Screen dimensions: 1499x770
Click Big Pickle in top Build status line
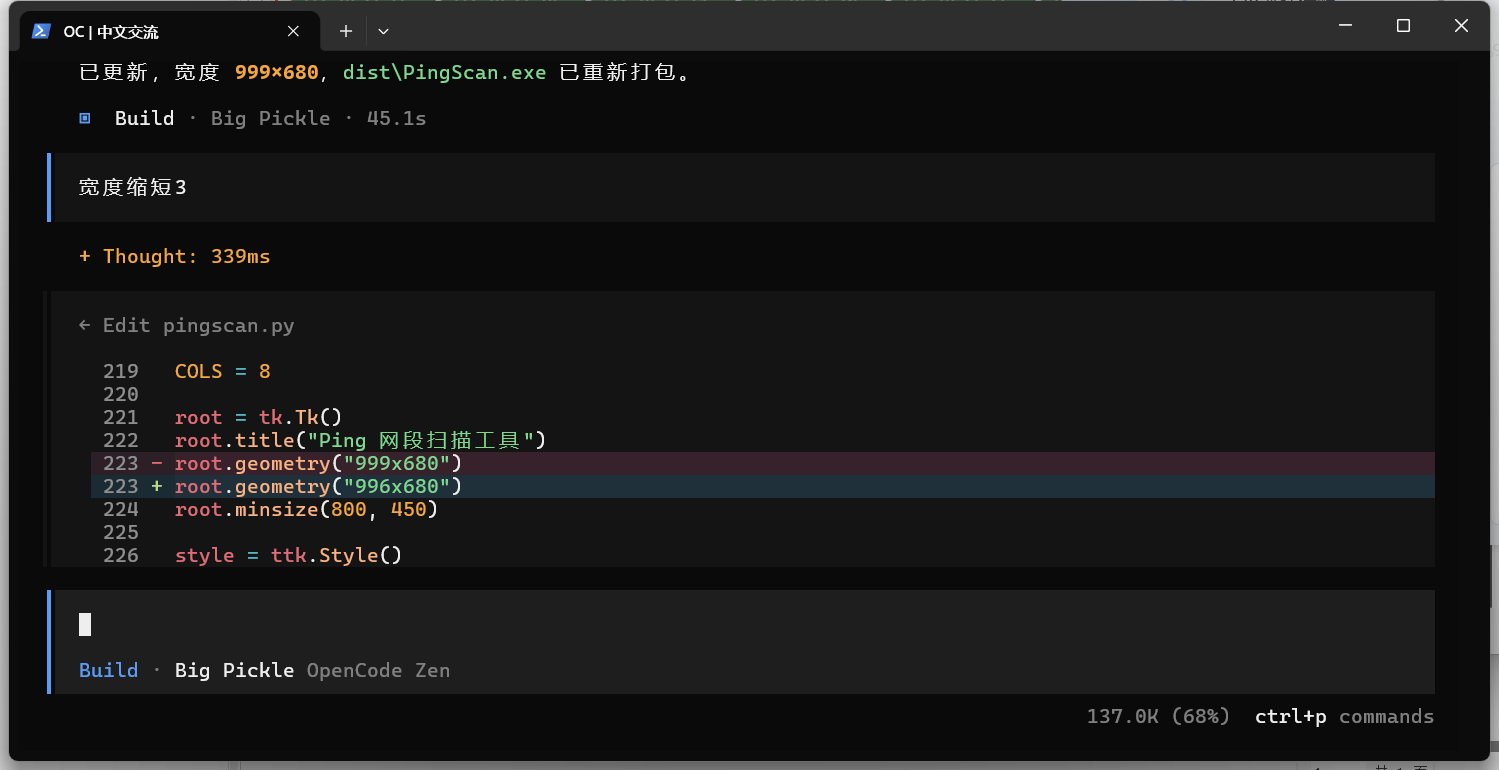(x=270, y=118)
